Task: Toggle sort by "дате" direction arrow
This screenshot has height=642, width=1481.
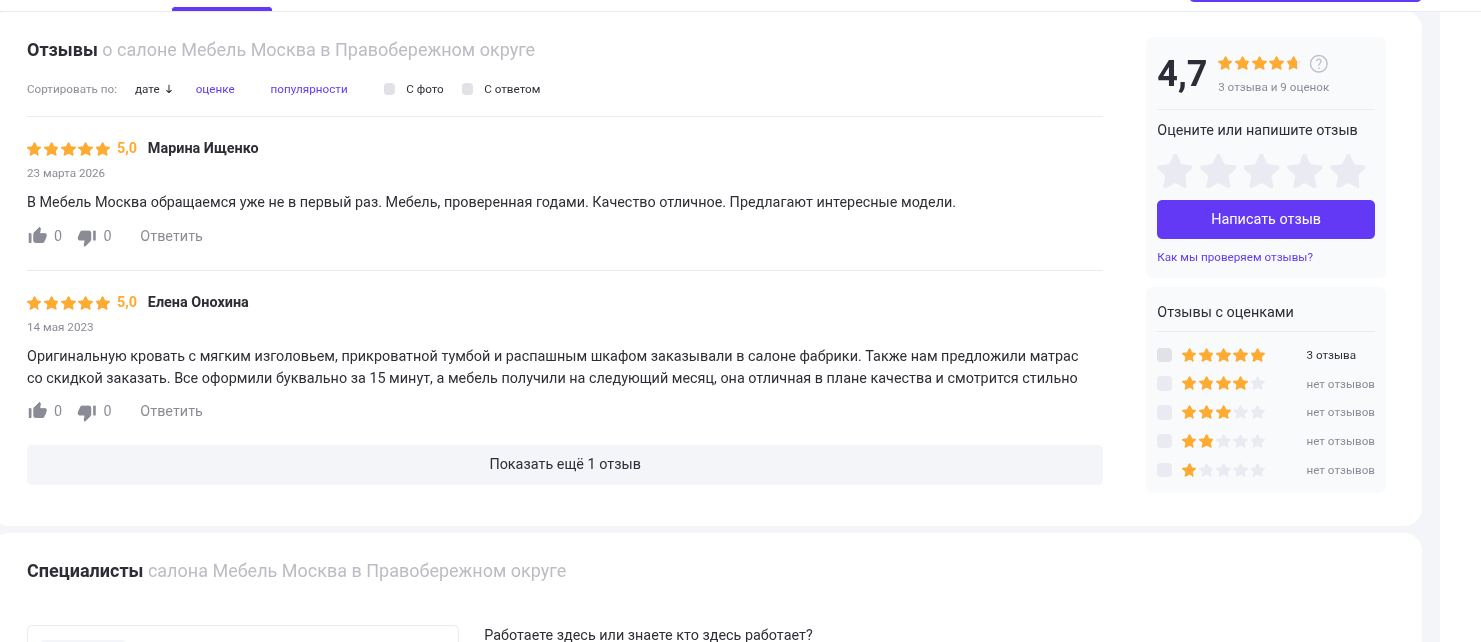Action: [169, 89]
